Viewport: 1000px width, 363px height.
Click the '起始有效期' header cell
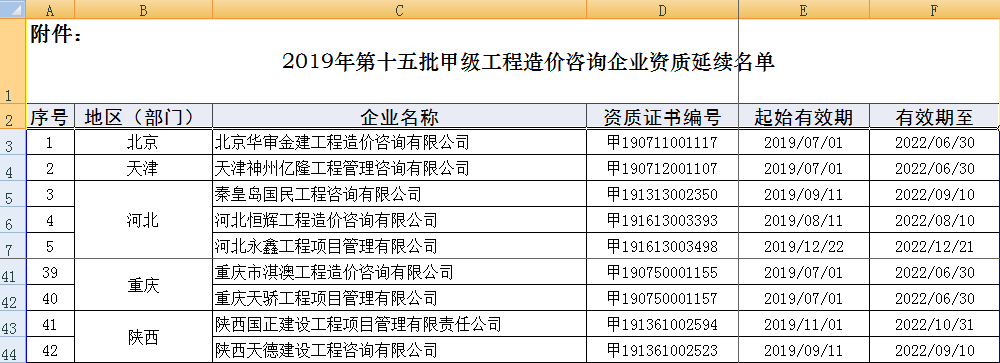coord(804,117)
